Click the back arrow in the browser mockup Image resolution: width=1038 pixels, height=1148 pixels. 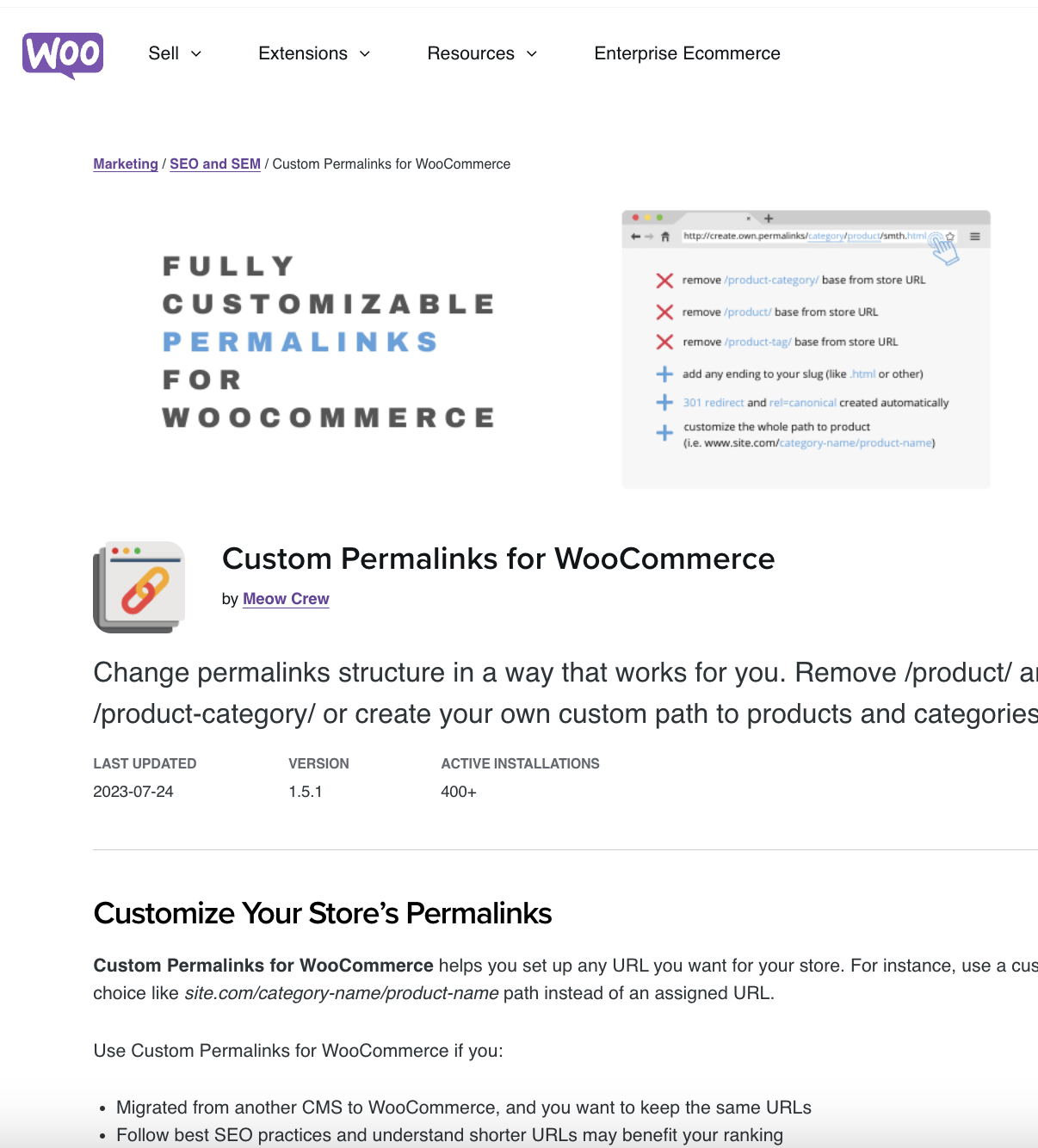(634, 236)
